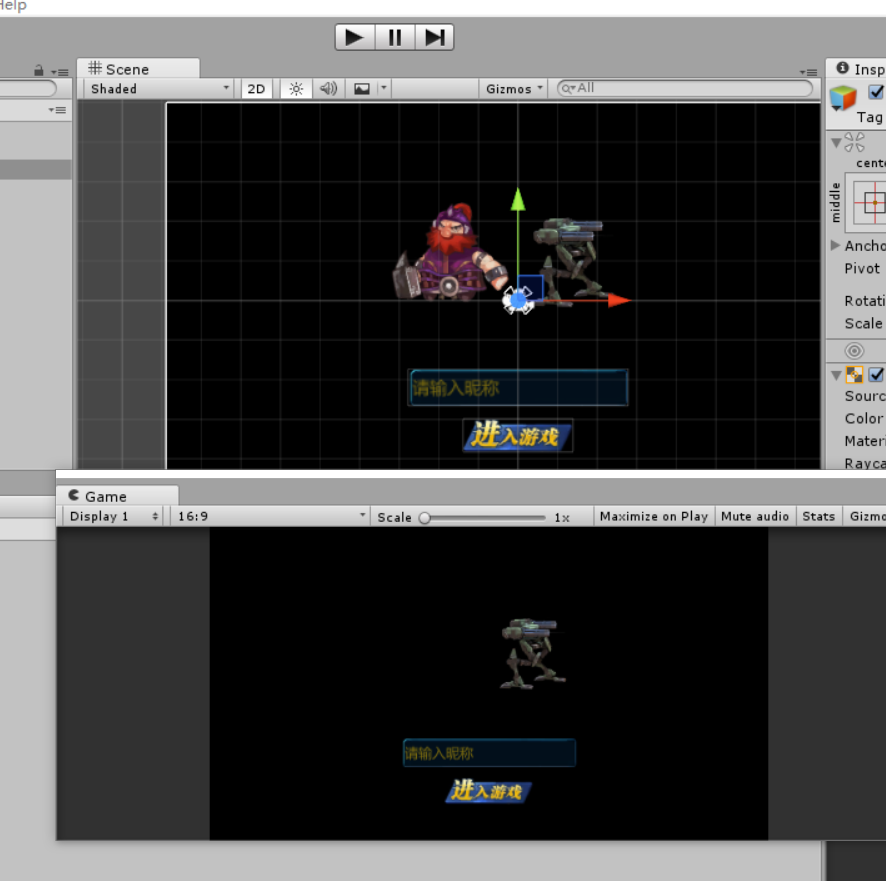Toggle Mute audio in Game view

(755, 516)
